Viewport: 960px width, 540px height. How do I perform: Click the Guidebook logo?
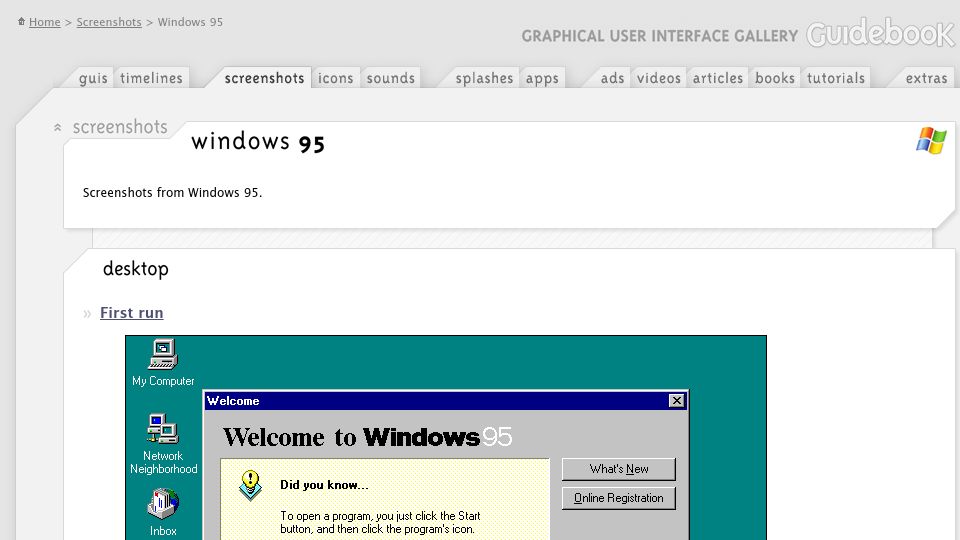click(880, 33)
